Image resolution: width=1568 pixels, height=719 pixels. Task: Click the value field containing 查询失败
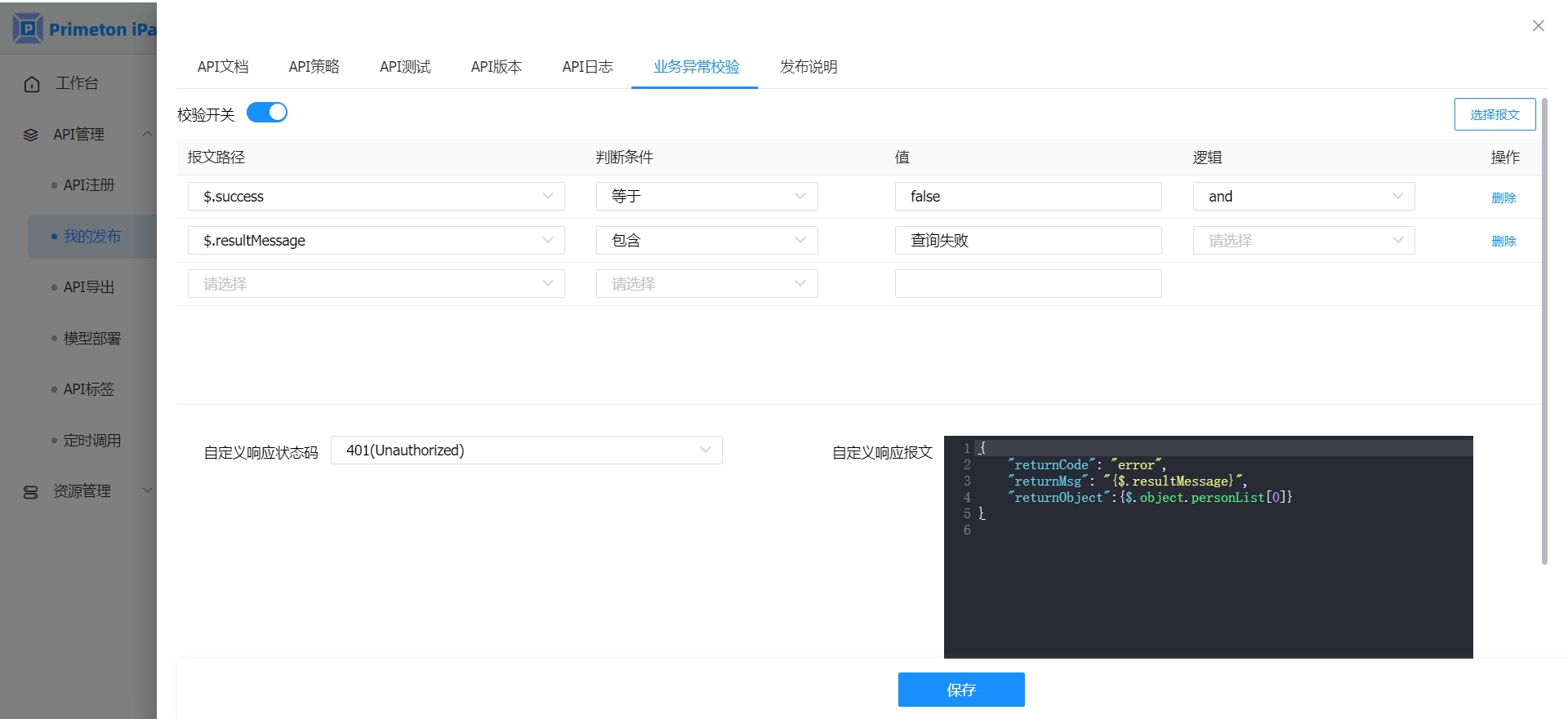pos(1027,241)
